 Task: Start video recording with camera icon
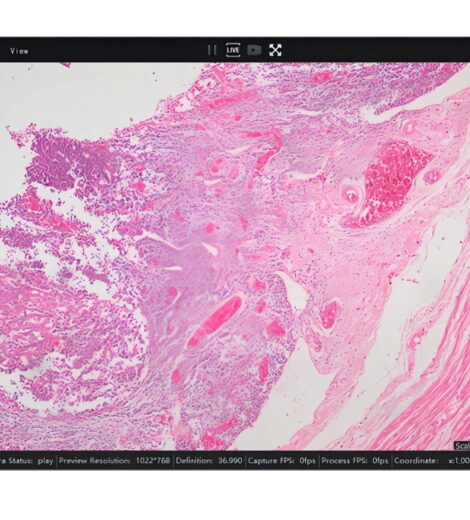pos(254,50)
